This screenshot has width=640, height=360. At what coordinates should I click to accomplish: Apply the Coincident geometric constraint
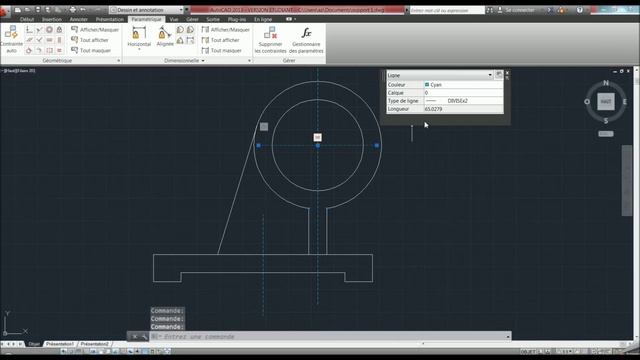[x=29, y=29]
